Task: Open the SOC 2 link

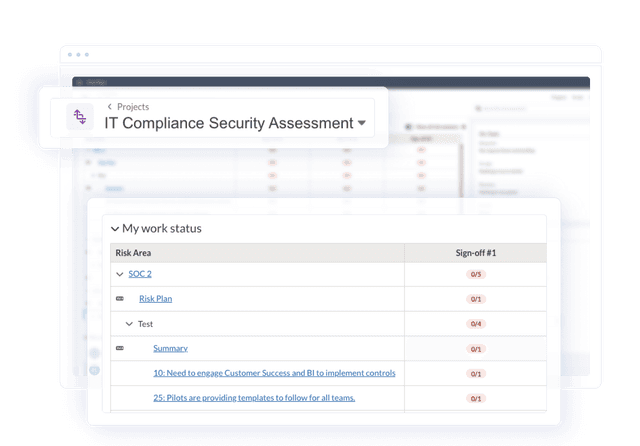Action: pyautogui.click(x=140, y=274)
